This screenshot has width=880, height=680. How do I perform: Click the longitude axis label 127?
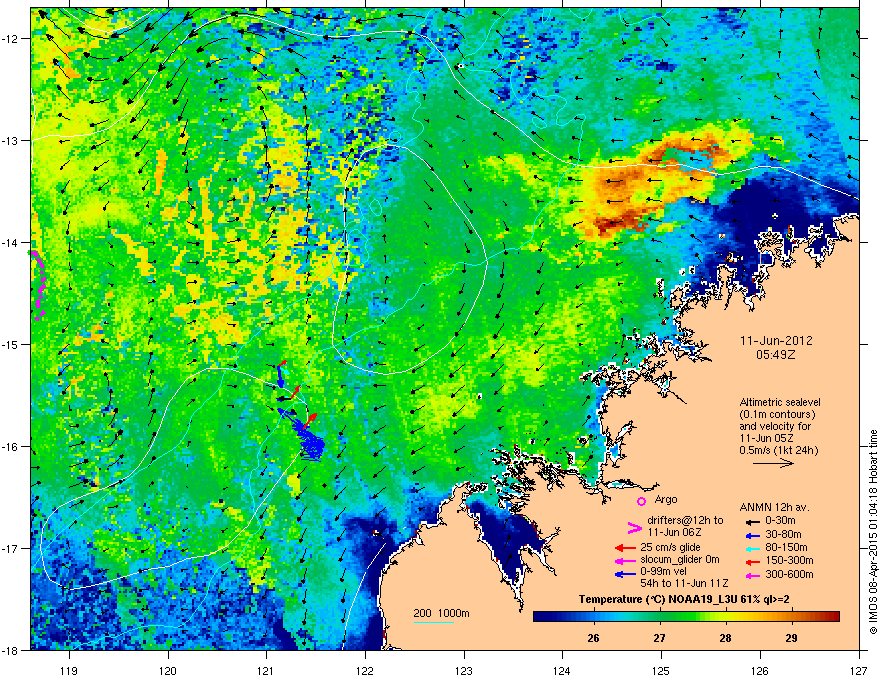point(859,670)
